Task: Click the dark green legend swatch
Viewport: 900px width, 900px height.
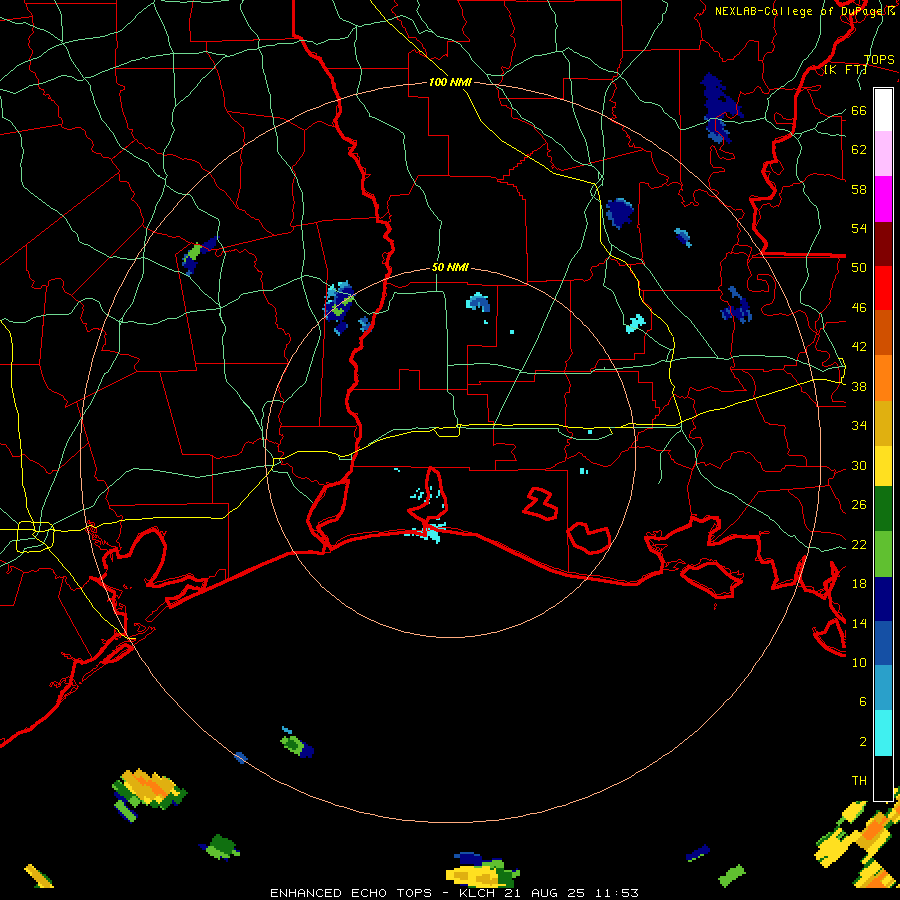Action: (883, 509)
